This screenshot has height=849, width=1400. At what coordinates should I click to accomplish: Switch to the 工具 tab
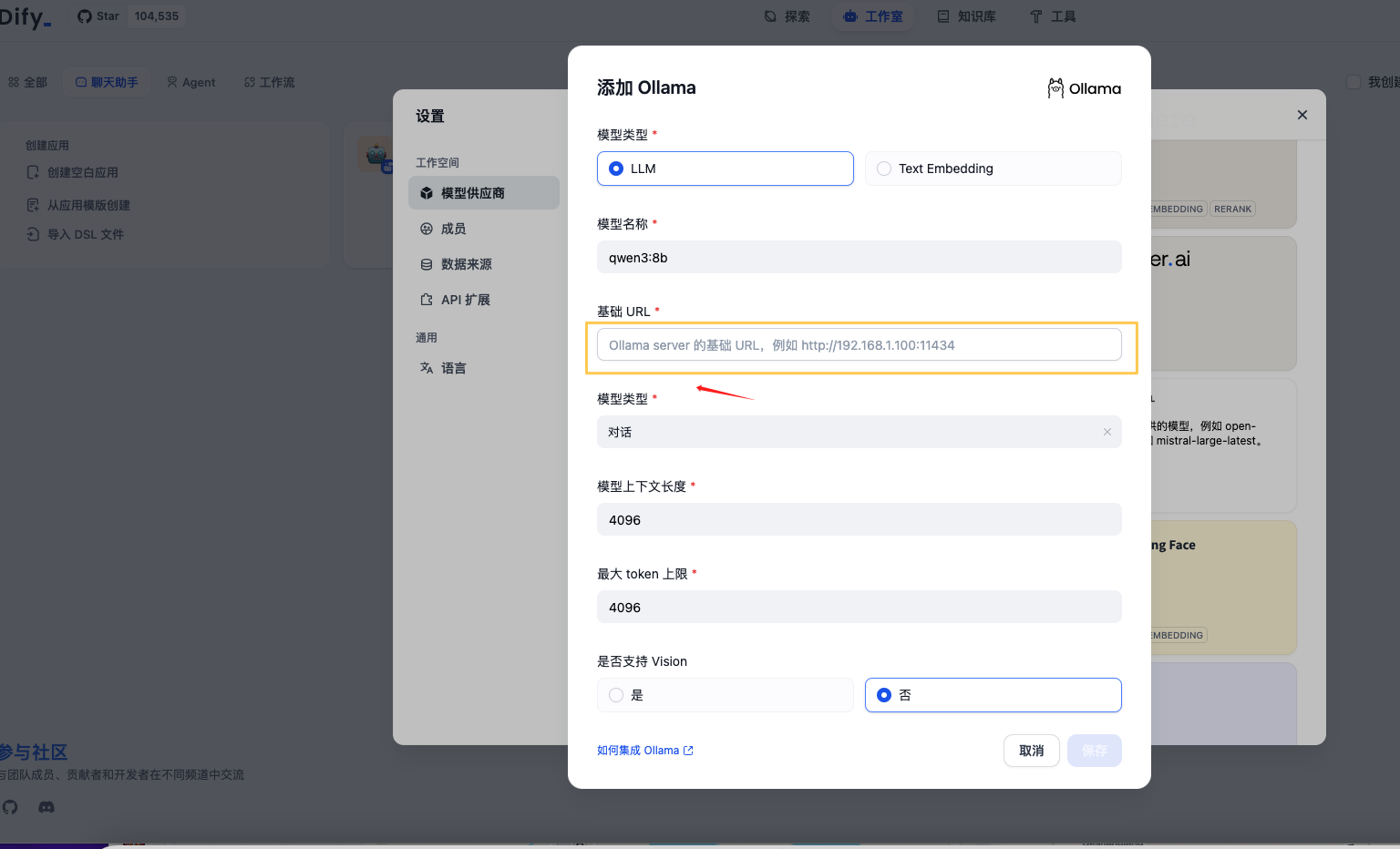pyautogui.click(x=1053, y=16)
